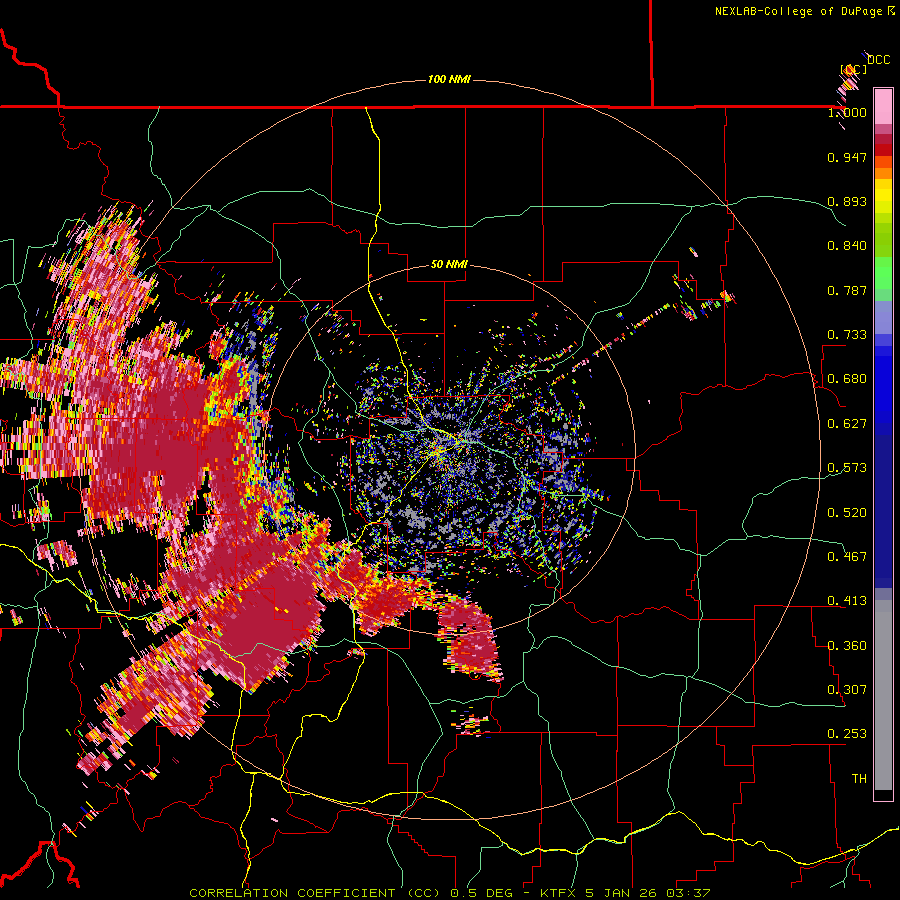
Task: Click the gray bottom segment of the color bar
Action: [883, 695]
